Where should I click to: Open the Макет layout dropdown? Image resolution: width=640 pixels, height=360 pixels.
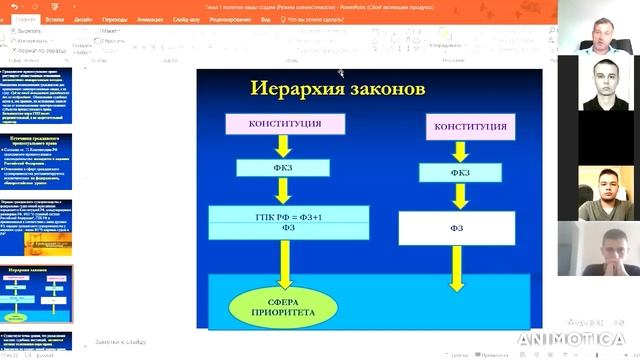107,31
